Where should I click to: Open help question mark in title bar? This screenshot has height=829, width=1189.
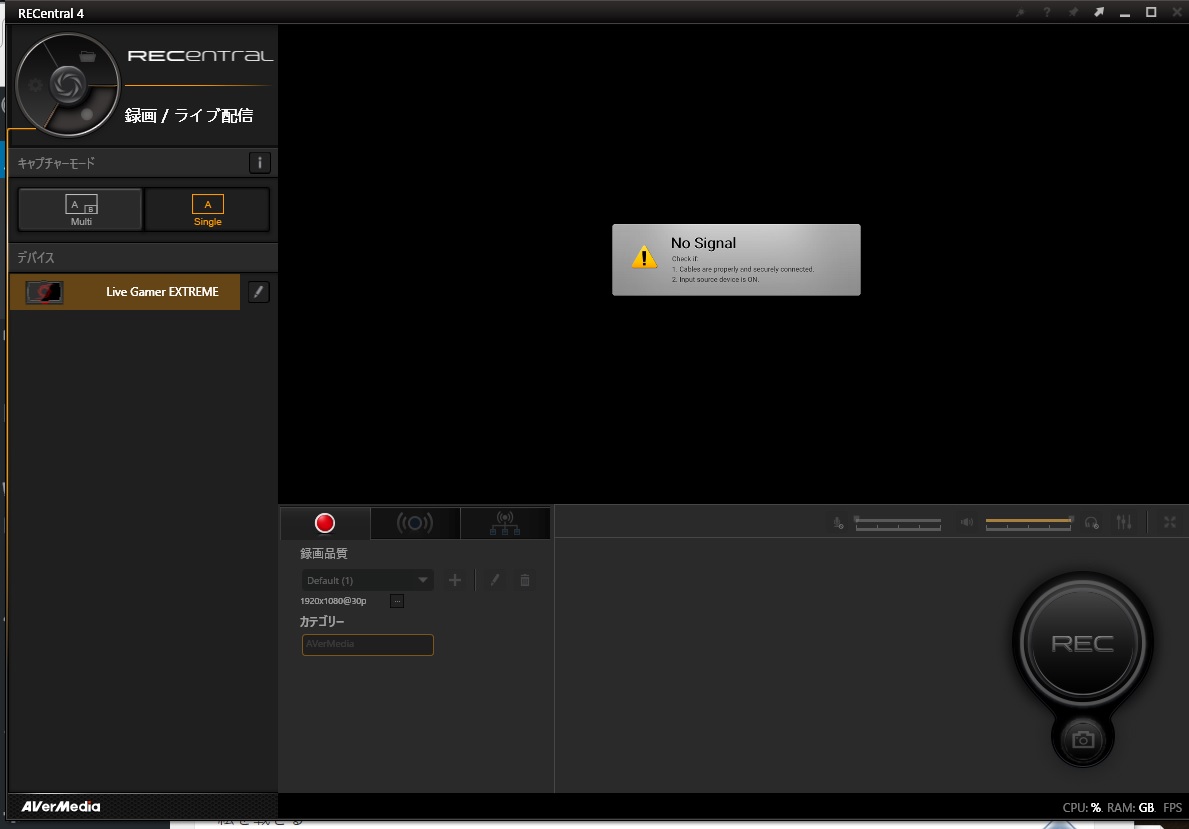(1046, 12)
